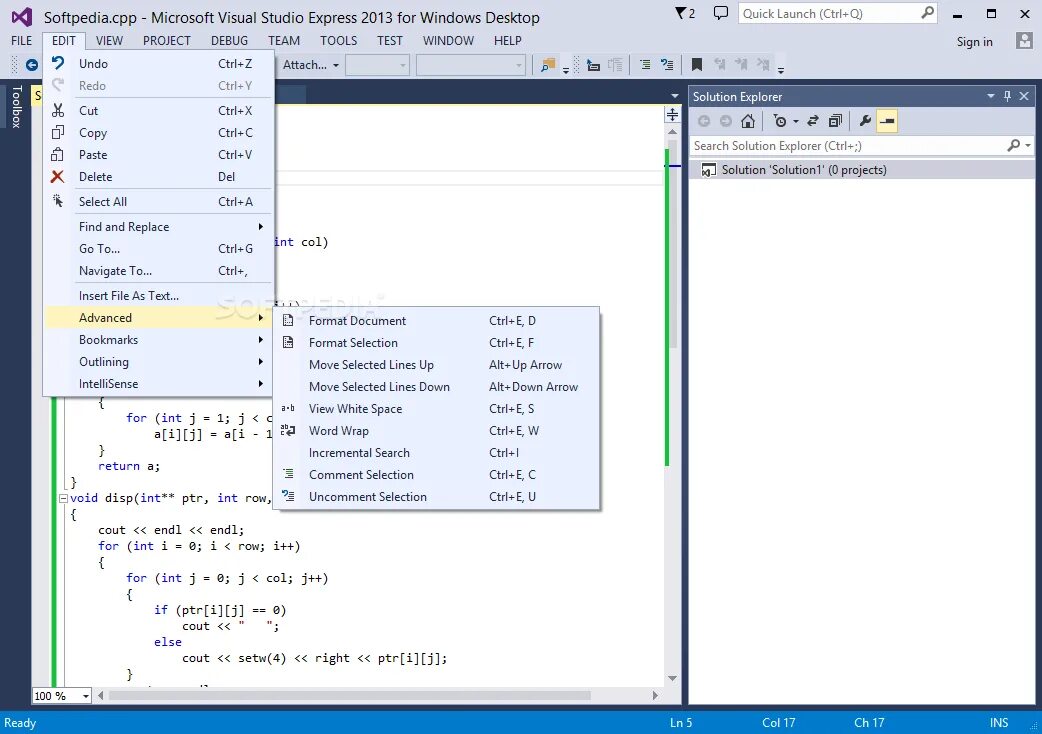Open the Pending Changes Filter dropdown arrow

pyautogui.click(x=795, y=122)
